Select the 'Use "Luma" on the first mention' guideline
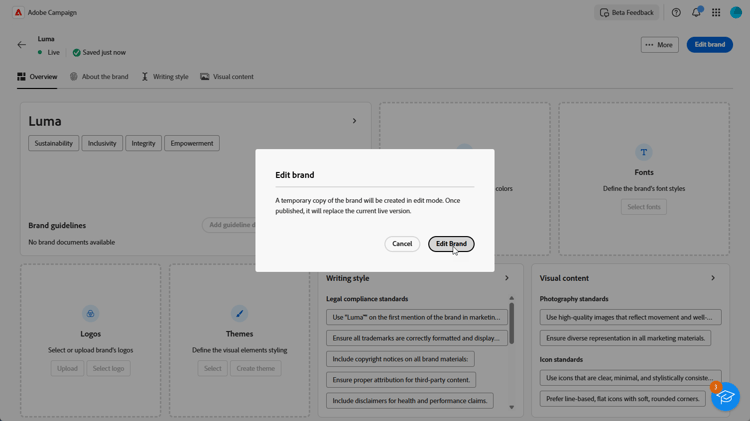Screen dimensions: 750x421 pyautogui.click(x=417, y=317)
